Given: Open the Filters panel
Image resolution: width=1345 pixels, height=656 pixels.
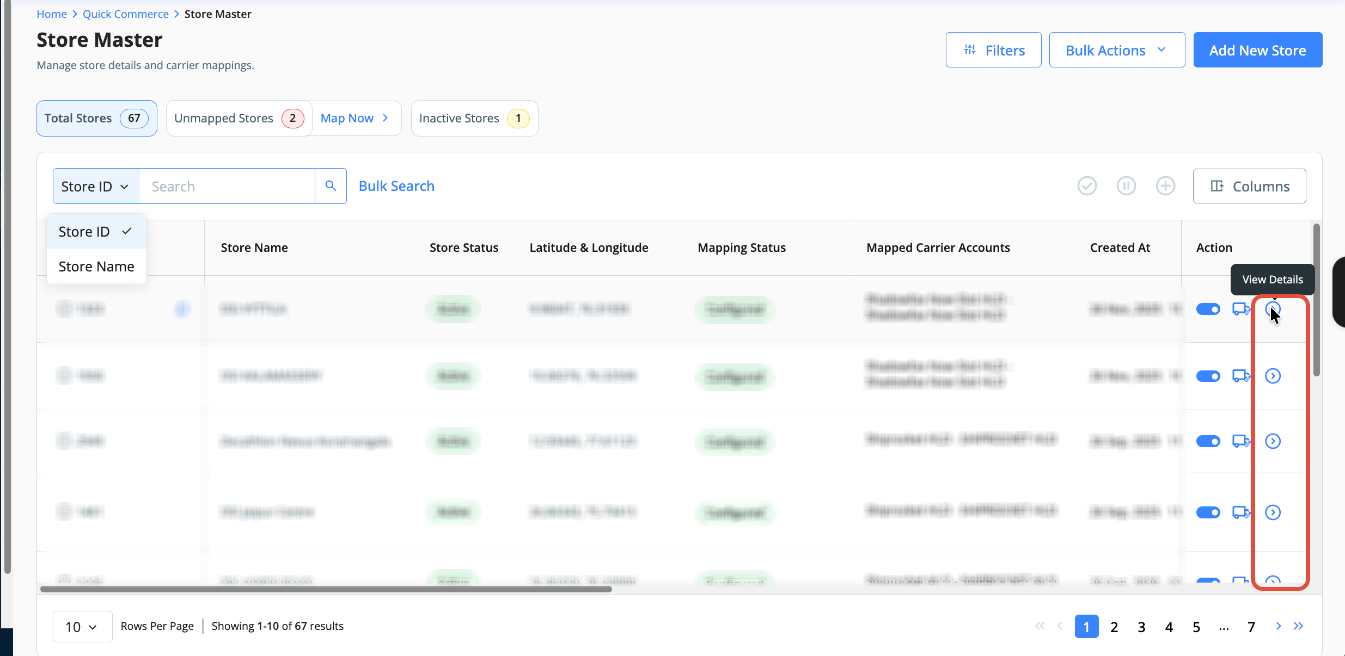Looking at the screenshot, I should pyautogui.click(x=993, y=50).
